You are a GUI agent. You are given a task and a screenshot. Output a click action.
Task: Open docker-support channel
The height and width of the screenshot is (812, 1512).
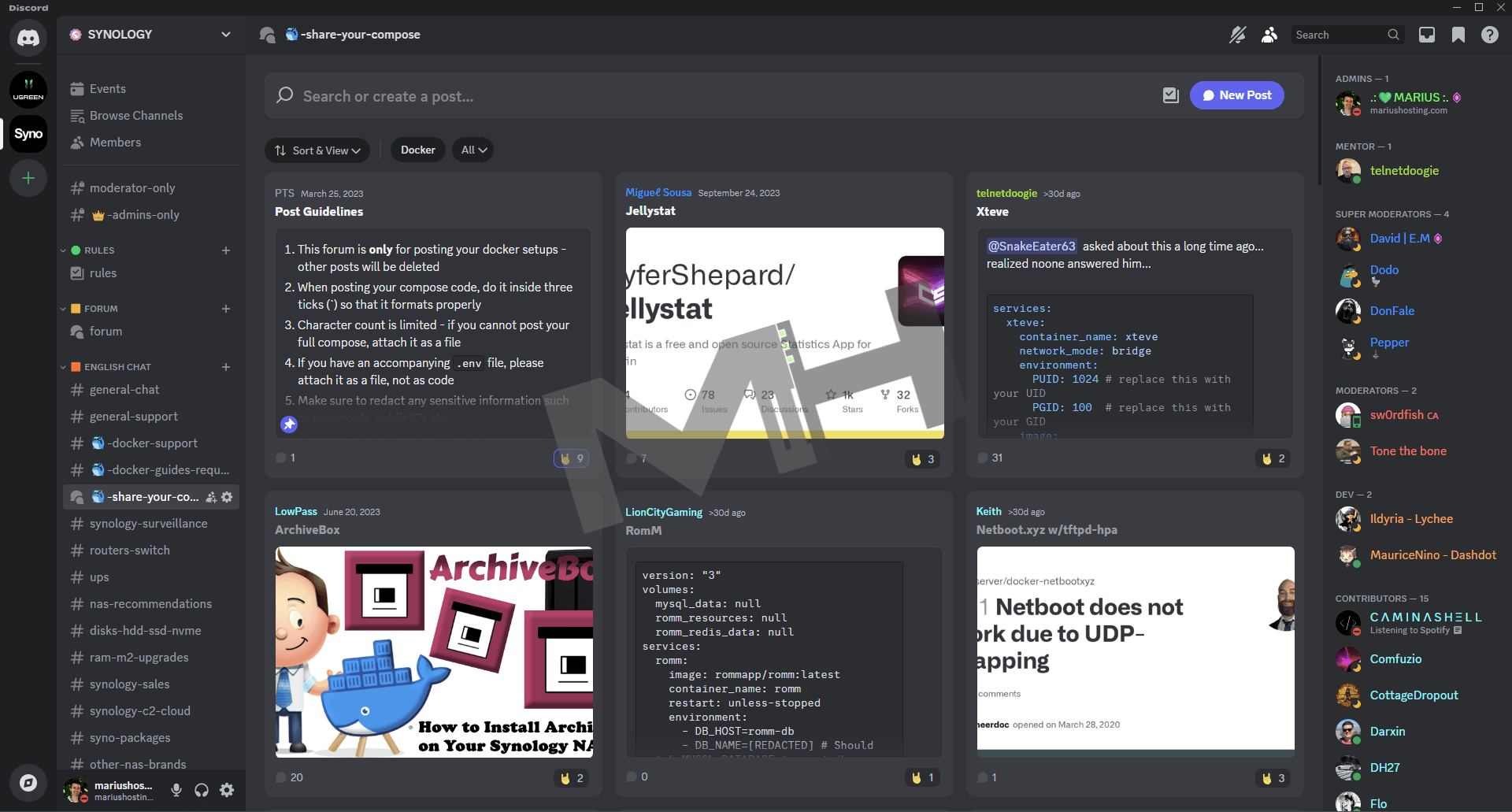(151, 443)
